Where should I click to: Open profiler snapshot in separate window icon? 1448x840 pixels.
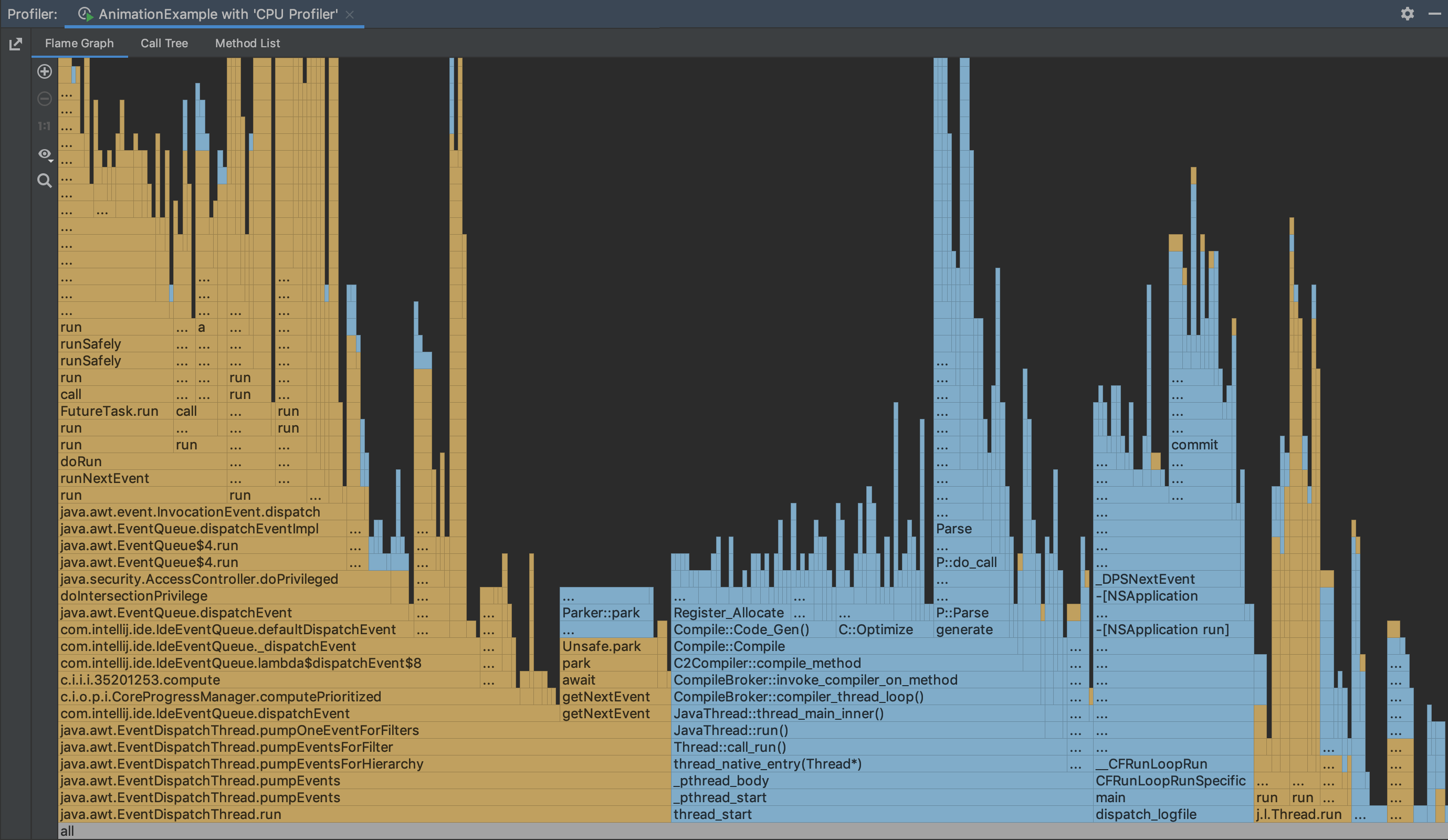click(x=16, y=44)
